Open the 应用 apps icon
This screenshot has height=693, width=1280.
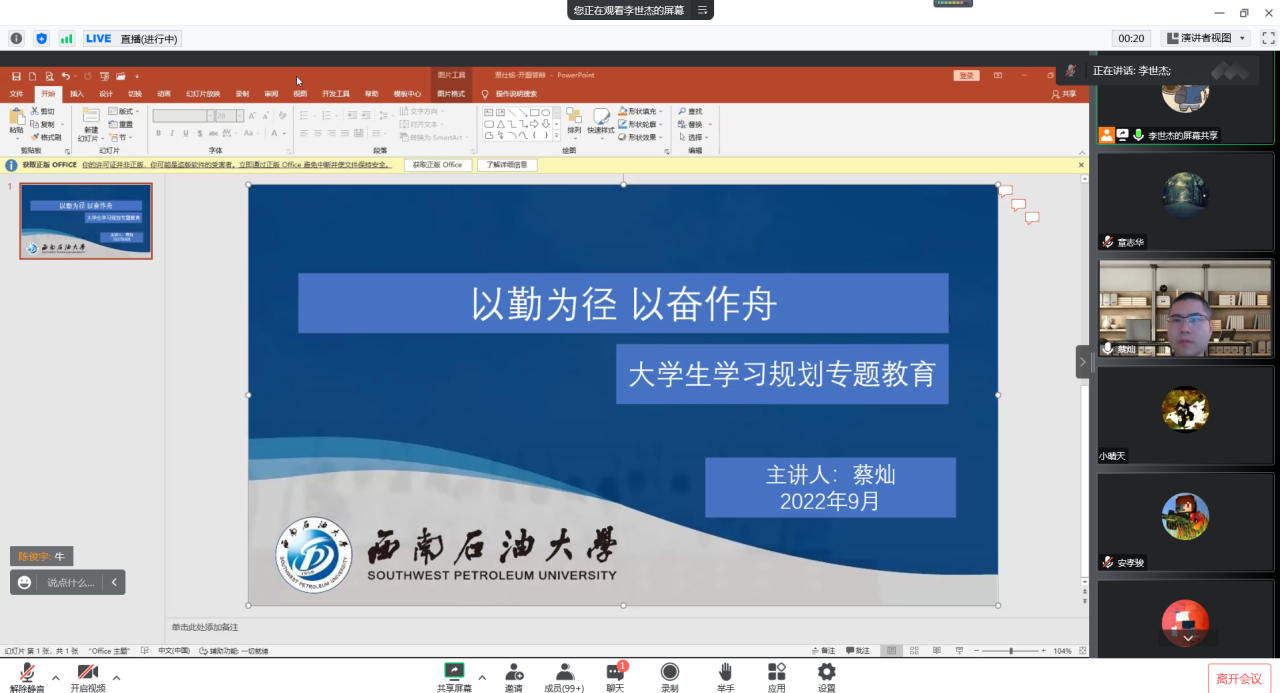(x=776, y=677)
